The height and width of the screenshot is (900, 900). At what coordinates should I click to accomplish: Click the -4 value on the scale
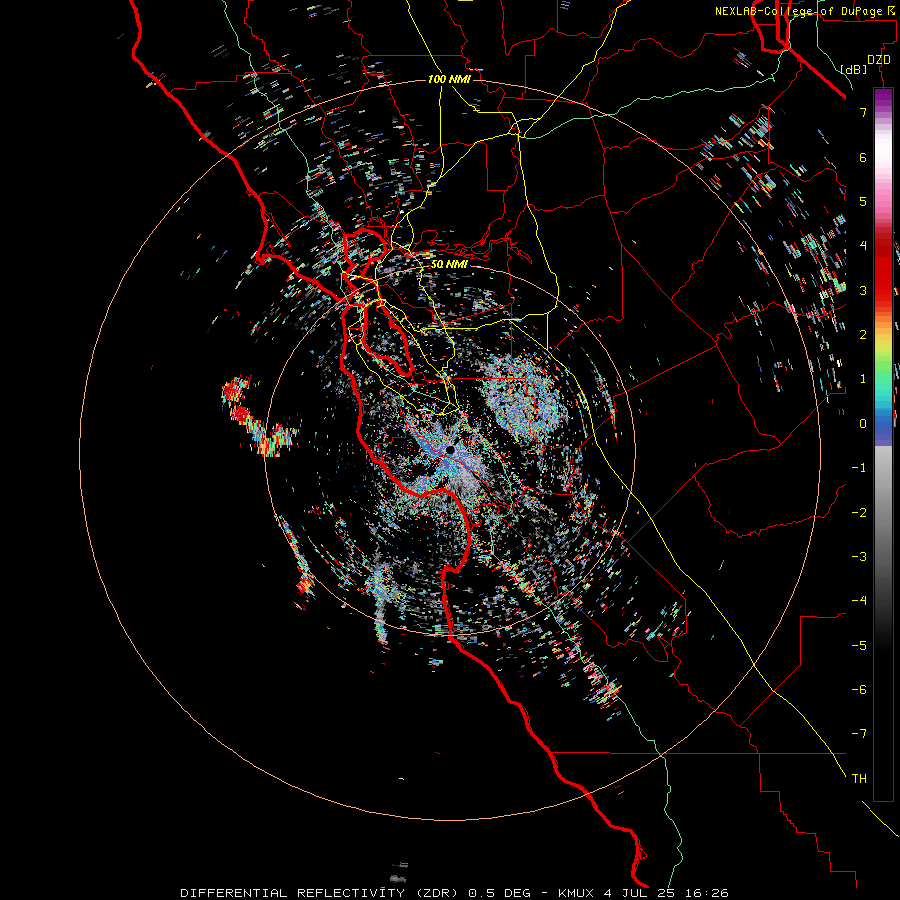point(859,601)
